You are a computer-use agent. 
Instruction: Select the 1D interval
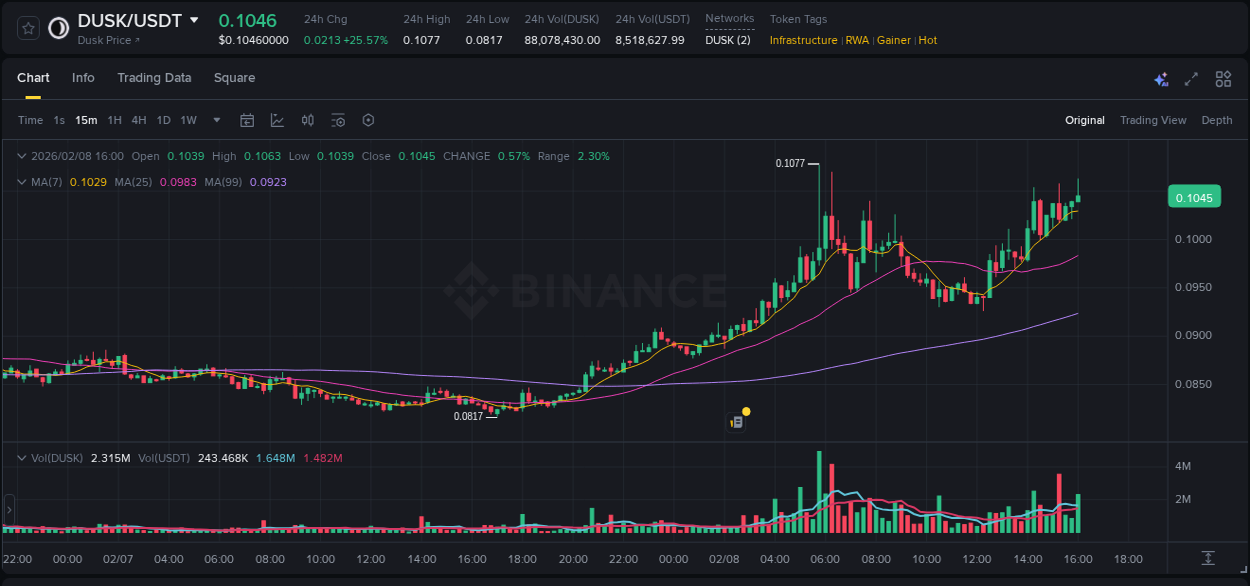point(163,120)
